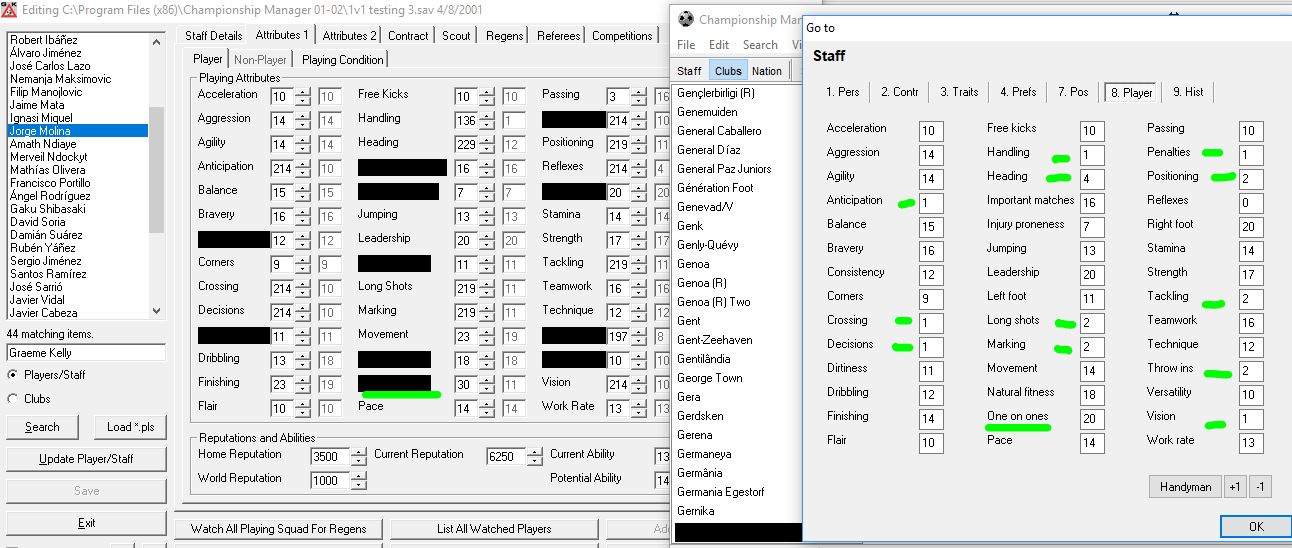
Task: Select the Clubs radio button
Action: tap(12, 399)
